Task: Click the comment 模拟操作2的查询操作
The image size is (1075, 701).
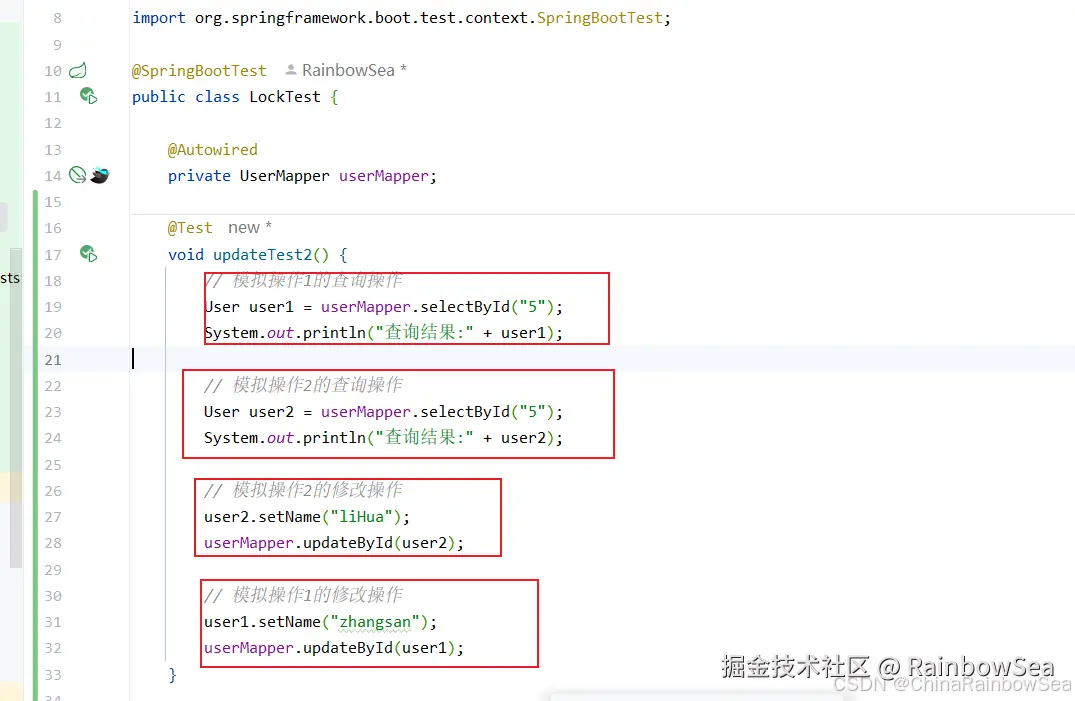Action: point(303,385)
